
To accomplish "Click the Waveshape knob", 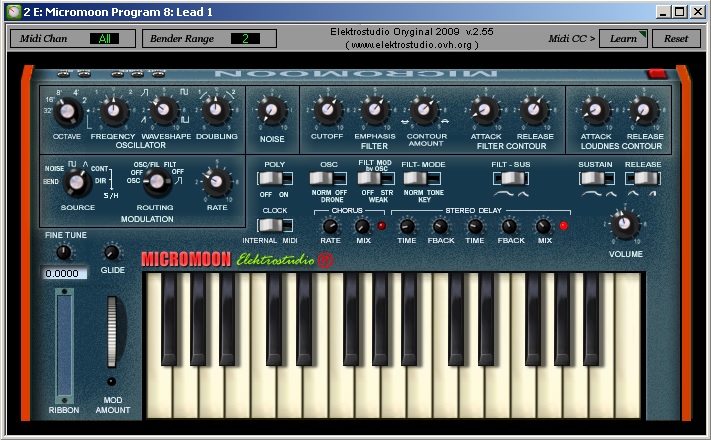I will click(163, 110).
